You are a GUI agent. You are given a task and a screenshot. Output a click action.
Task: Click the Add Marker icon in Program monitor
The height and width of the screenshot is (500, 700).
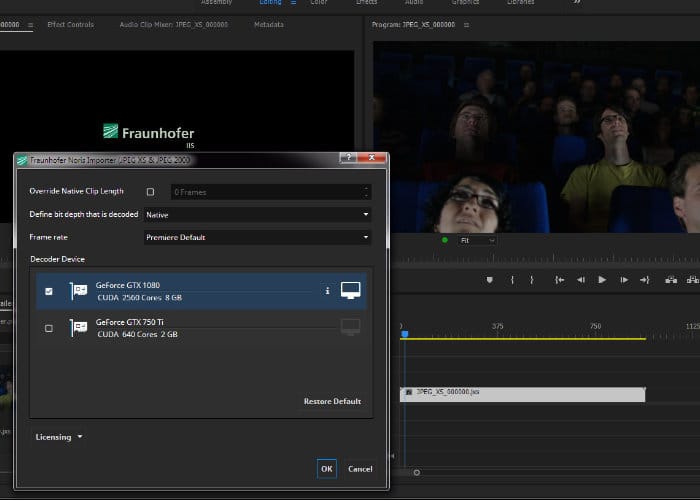[490, 280]
